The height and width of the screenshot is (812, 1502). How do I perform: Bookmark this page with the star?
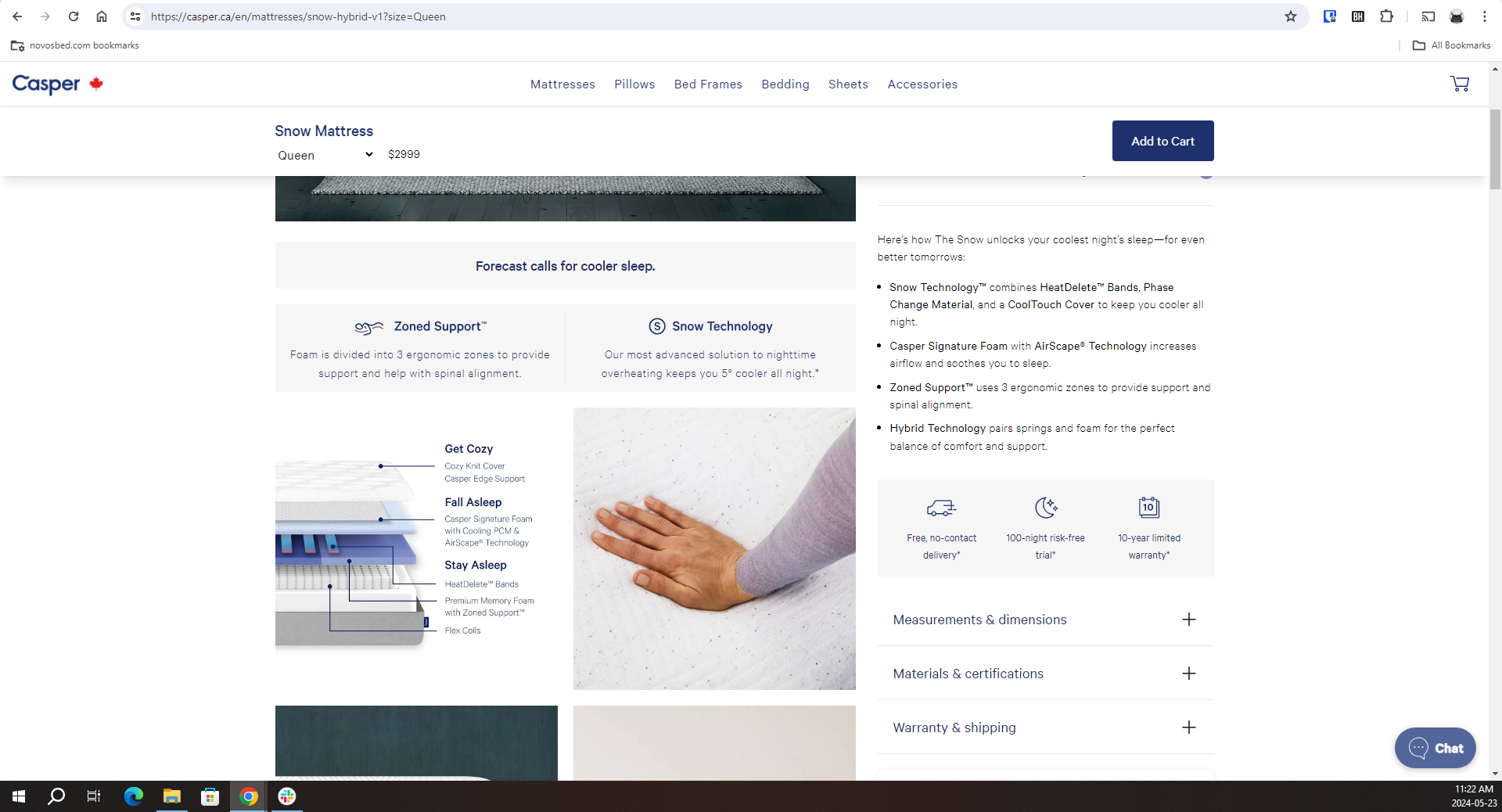[1291, 16]
